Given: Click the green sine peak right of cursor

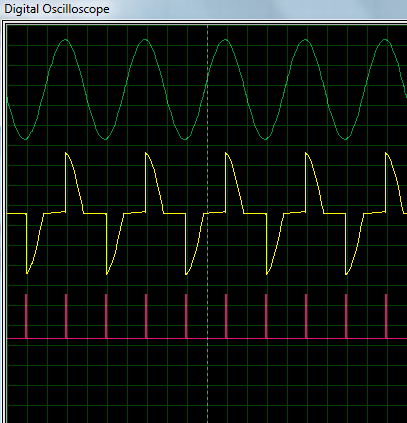Looking at the screenshot, I should point(226,40).
